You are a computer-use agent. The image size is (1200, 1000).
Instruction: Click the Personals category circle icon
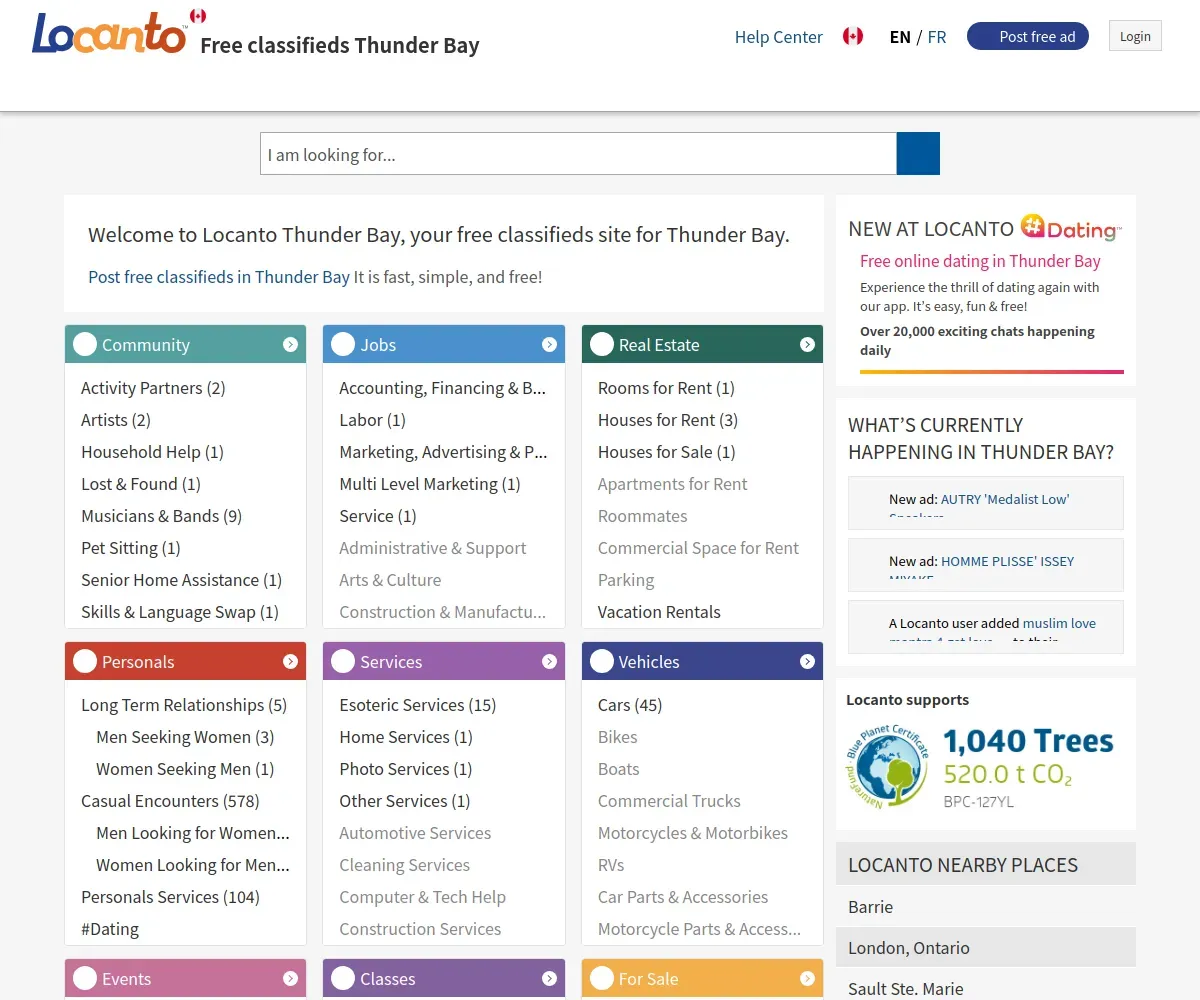85,661
